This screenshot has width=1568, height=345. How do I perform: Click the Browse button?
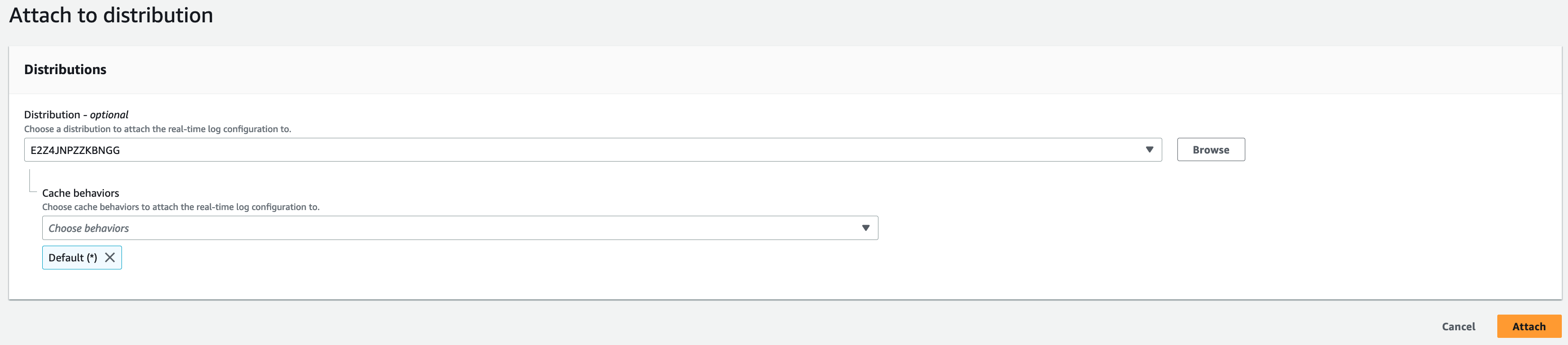point(1210,149)
